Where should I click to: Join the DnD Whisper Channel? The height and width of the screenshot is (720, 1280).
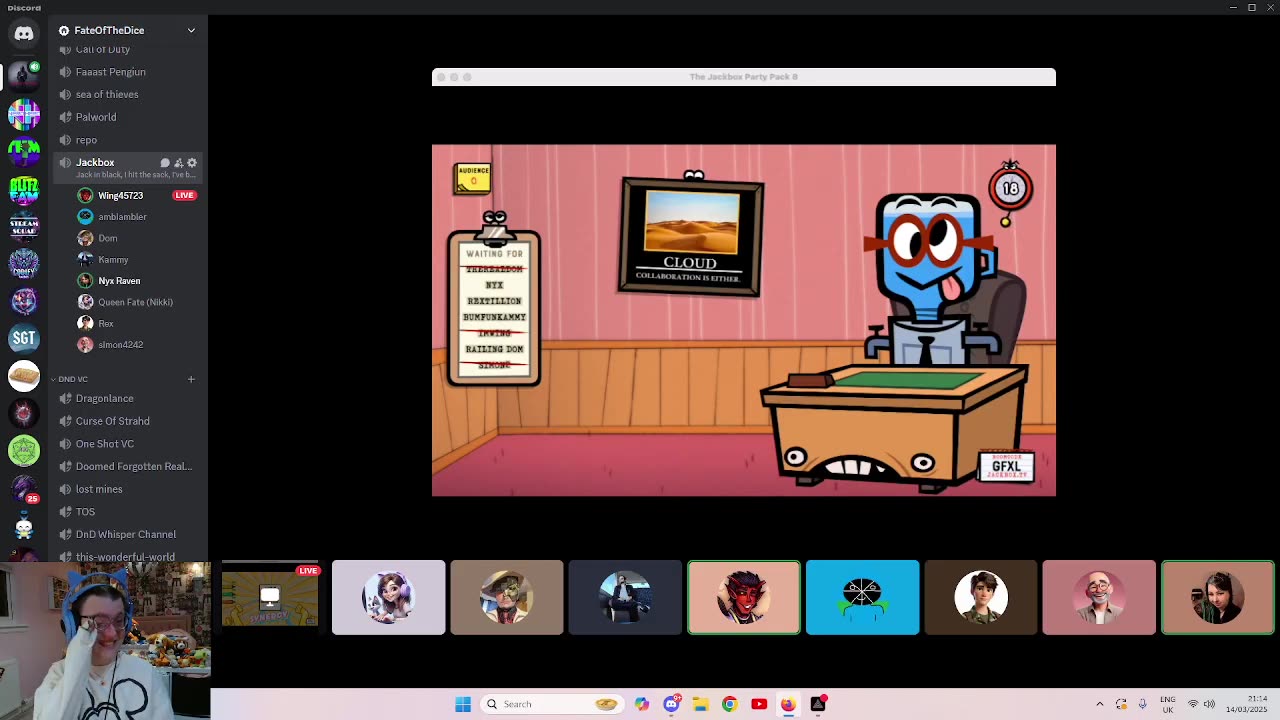[x=128, y=534]
